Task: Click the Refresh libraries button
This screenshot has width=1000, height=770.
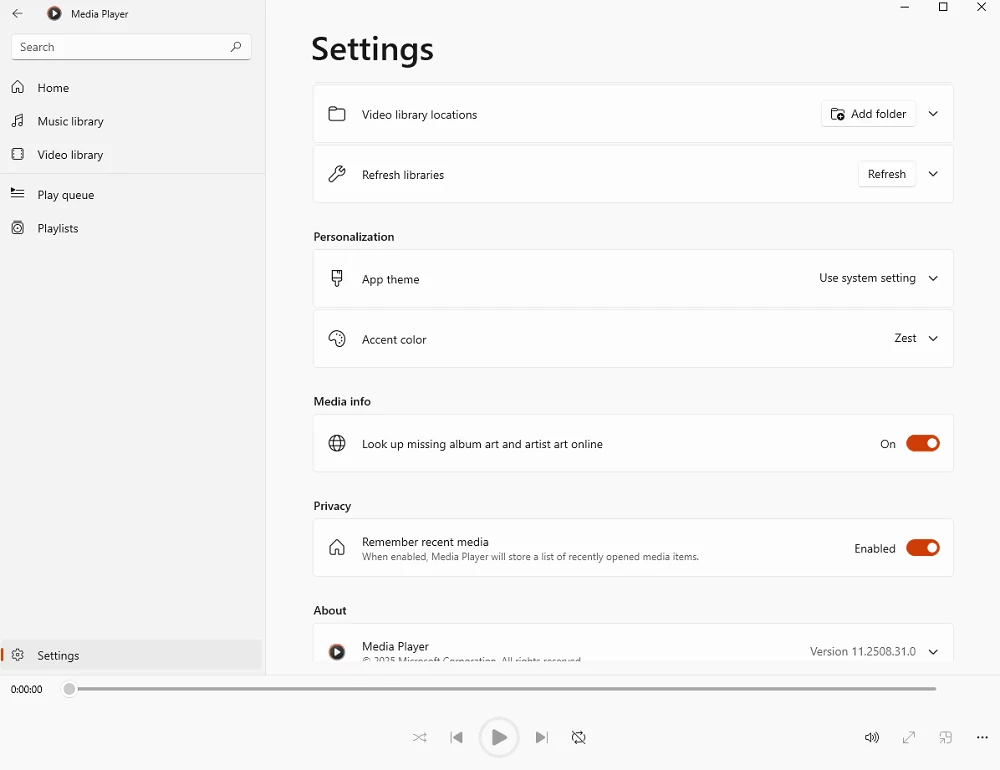Action: [886, 174]
